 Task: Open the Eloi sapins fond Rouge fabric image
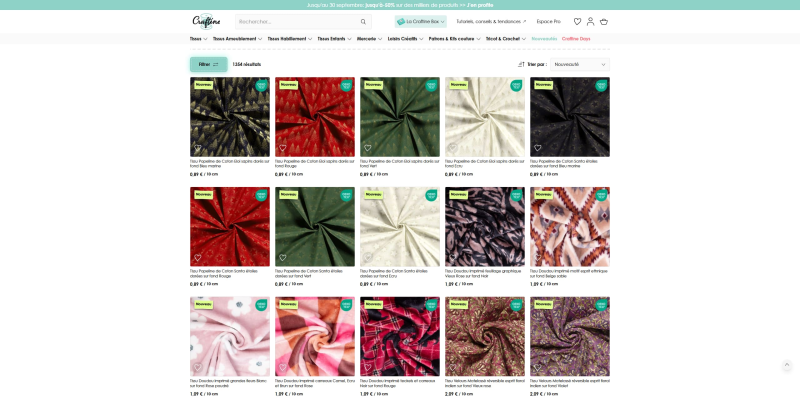pyautogui.click(x=315, y=117)
